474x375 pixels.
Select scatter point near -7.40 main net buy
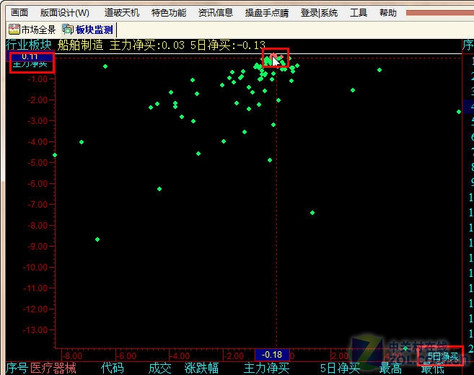click(x=312, y=213)
